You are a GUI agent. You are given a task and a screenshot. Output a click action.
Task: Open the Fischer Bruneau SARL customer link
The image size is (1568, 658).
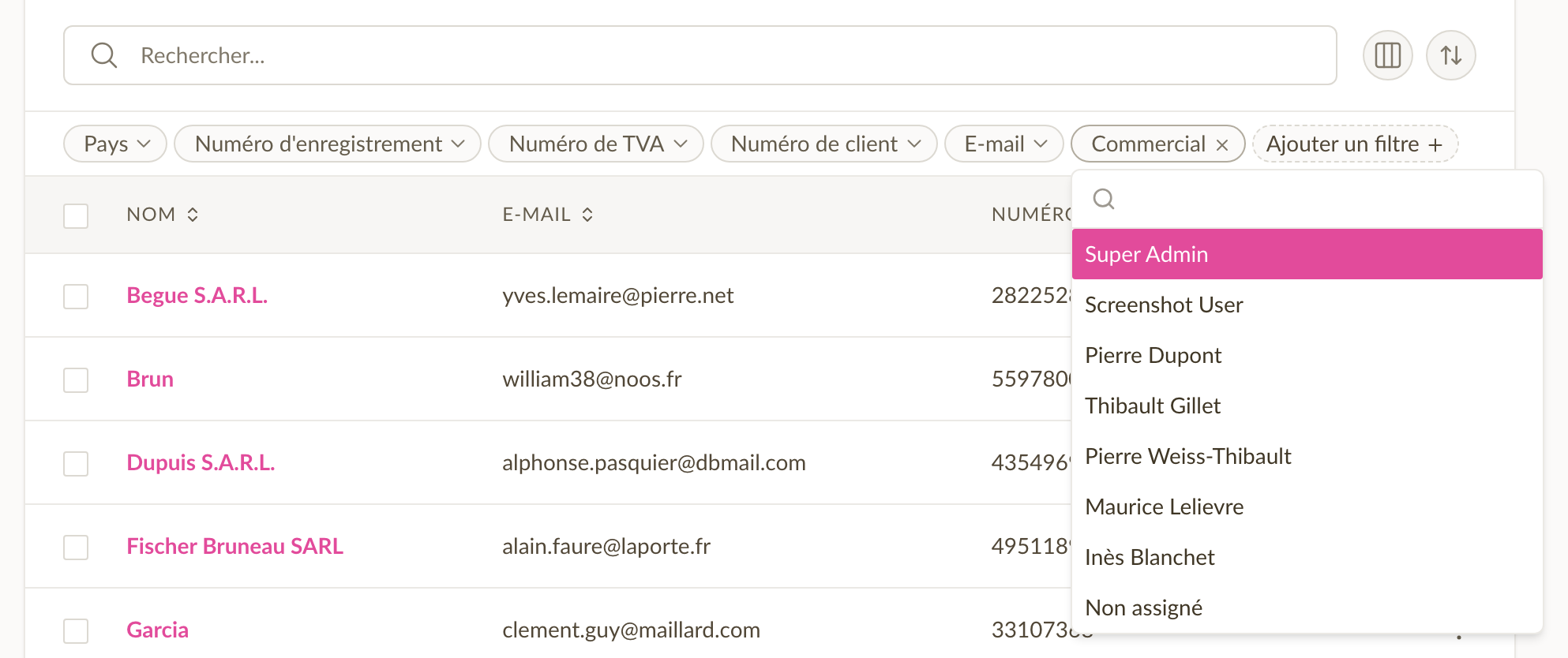point(234,546)
